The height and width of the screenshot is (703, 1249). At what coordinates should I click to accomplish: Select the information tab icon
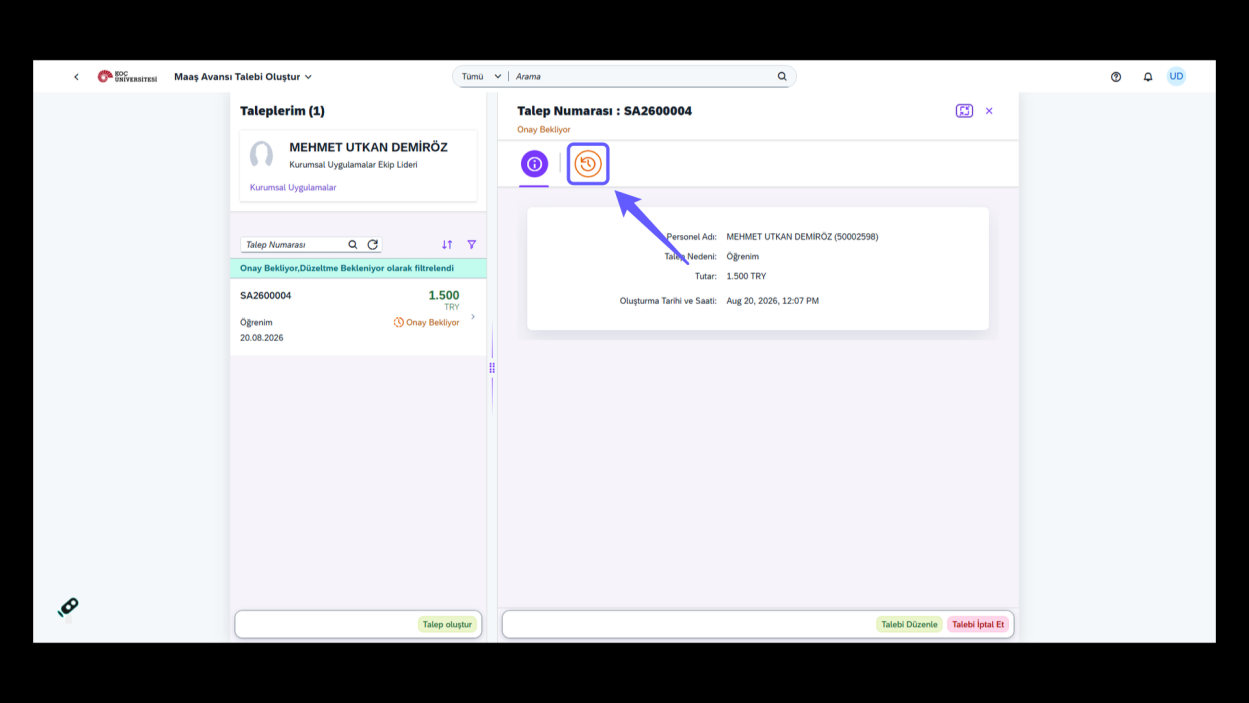[534, 164]
